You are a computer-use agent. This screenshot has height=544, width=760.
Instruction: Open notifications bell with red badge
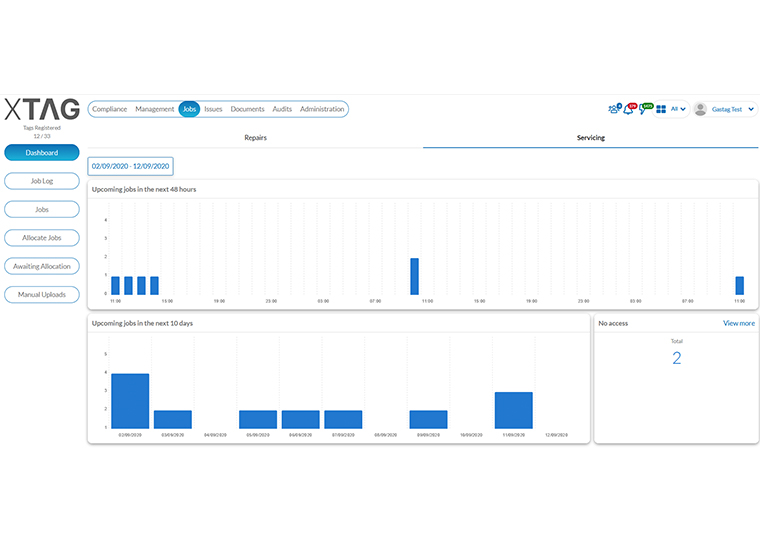[629, 109]
